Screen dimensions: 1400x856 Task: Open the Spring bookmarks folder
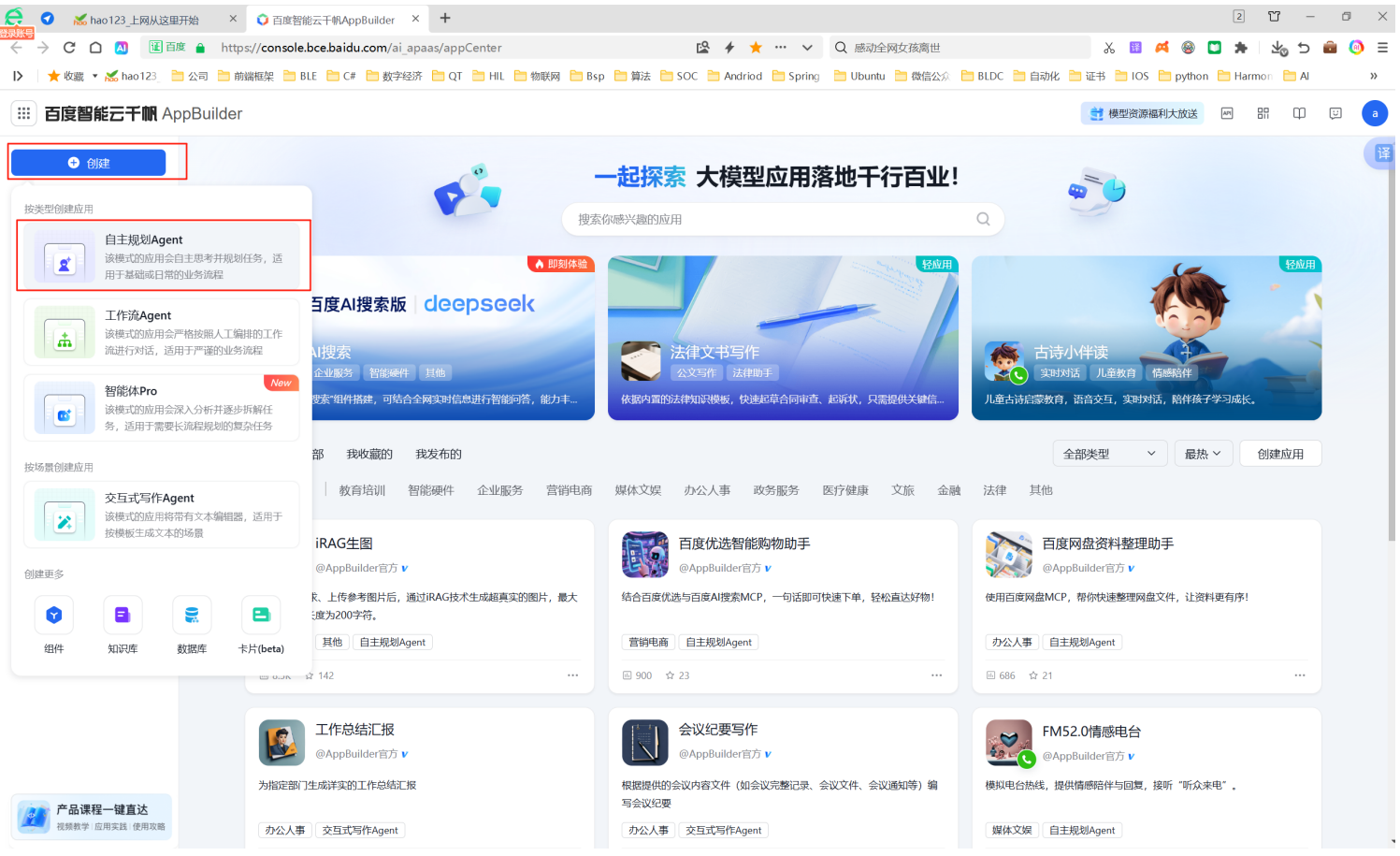796,76
